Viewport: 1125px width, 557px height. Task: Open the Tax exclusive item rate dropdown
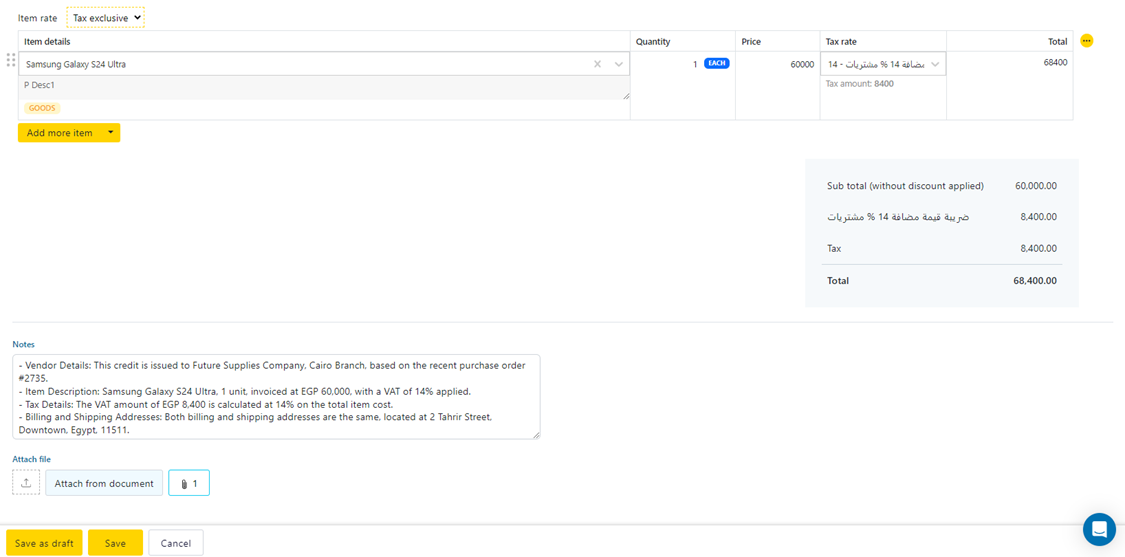coord(106,18)
